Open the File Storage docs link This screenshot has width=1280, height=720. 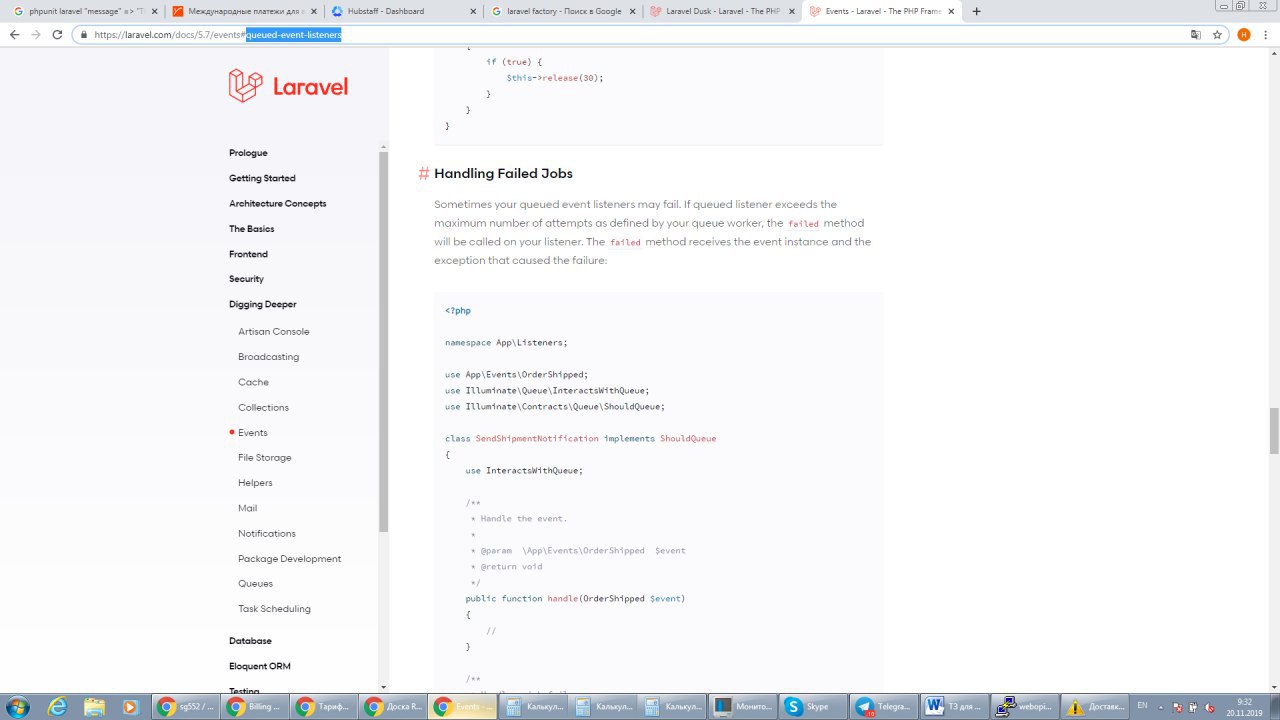click(265, 458)
